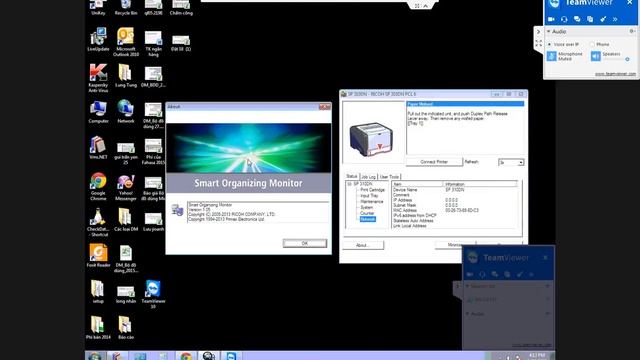640x360 pixels.
Task: Click the Item column header
Action: 418,184
